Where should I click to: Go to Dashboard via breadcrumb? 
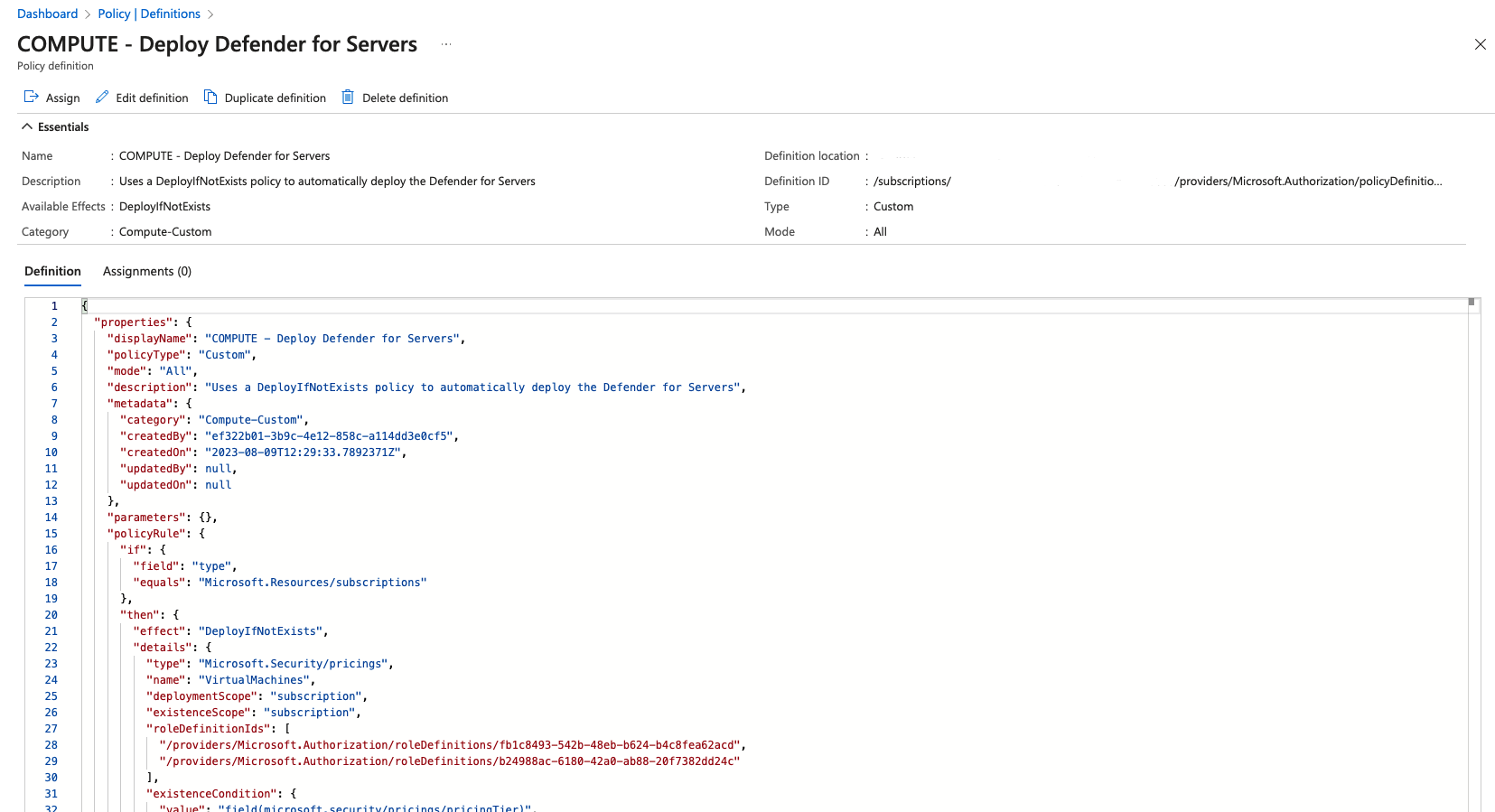click(x=47, y=14)
